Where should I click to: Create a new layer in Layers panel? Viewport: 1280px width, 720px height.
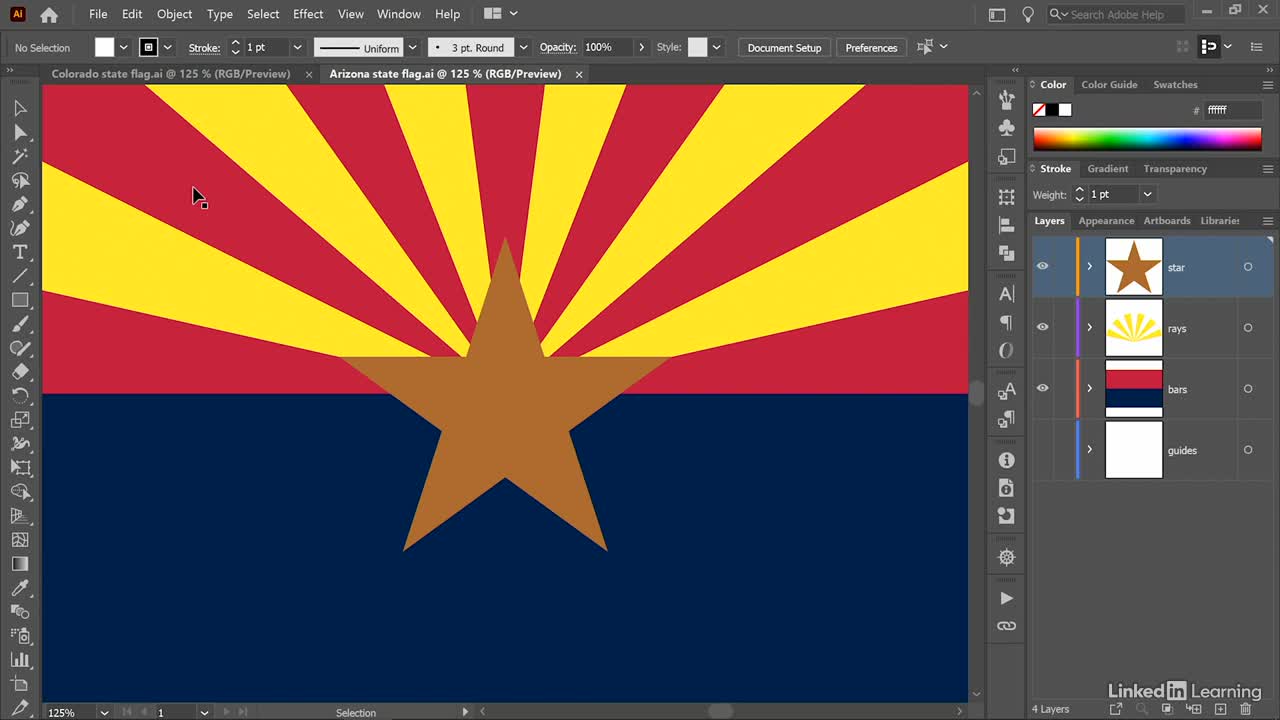click(x=1220, y=709)
